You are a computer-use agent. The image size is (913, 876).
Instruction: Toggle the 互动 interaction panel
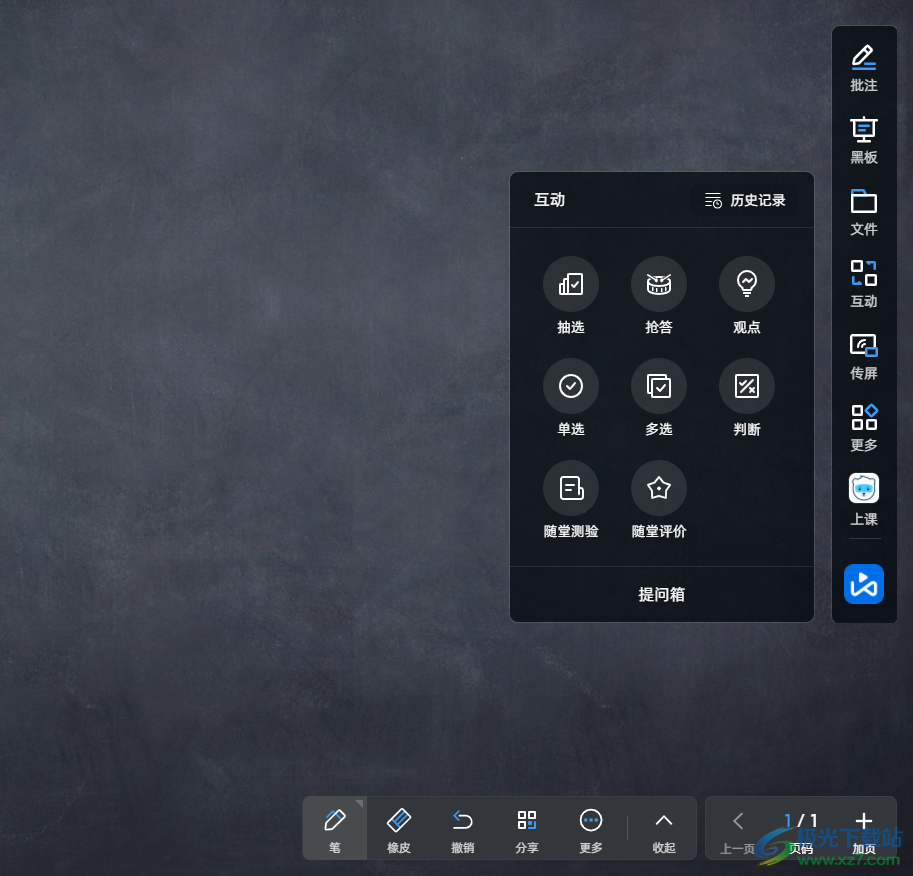tap(863, 284)
